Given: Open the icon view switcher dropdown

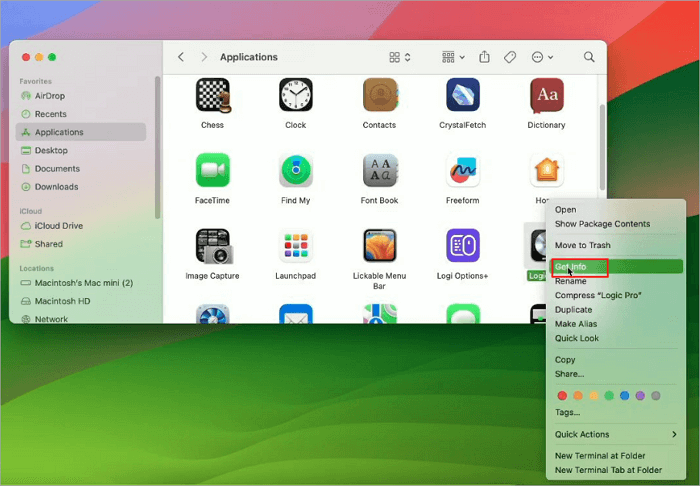Looking at the screenshot, I should point(400,58).
